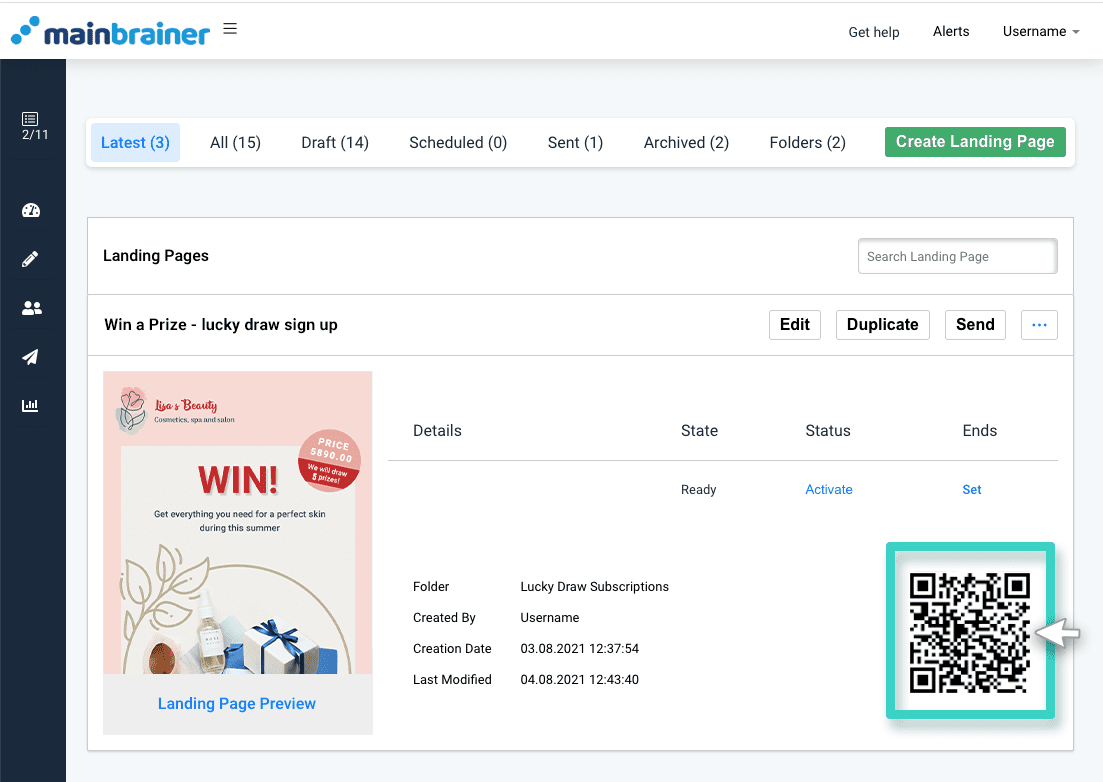Switch to the All (15) tab
1103x782 pixels.
click(x=236, y=143)
